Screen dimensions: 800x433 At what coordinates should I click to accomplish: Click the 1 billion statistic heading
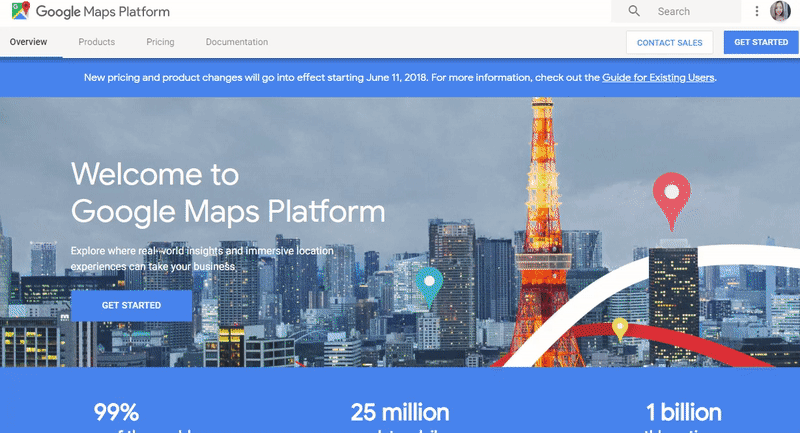click(x=683, y=412)
